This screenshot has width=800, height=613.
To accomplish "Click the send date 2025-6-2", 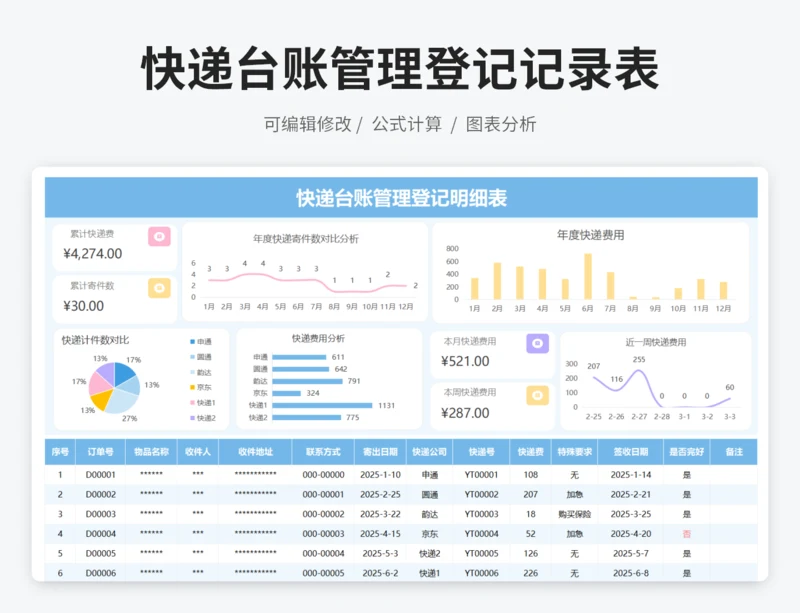I will pos(380,573).
